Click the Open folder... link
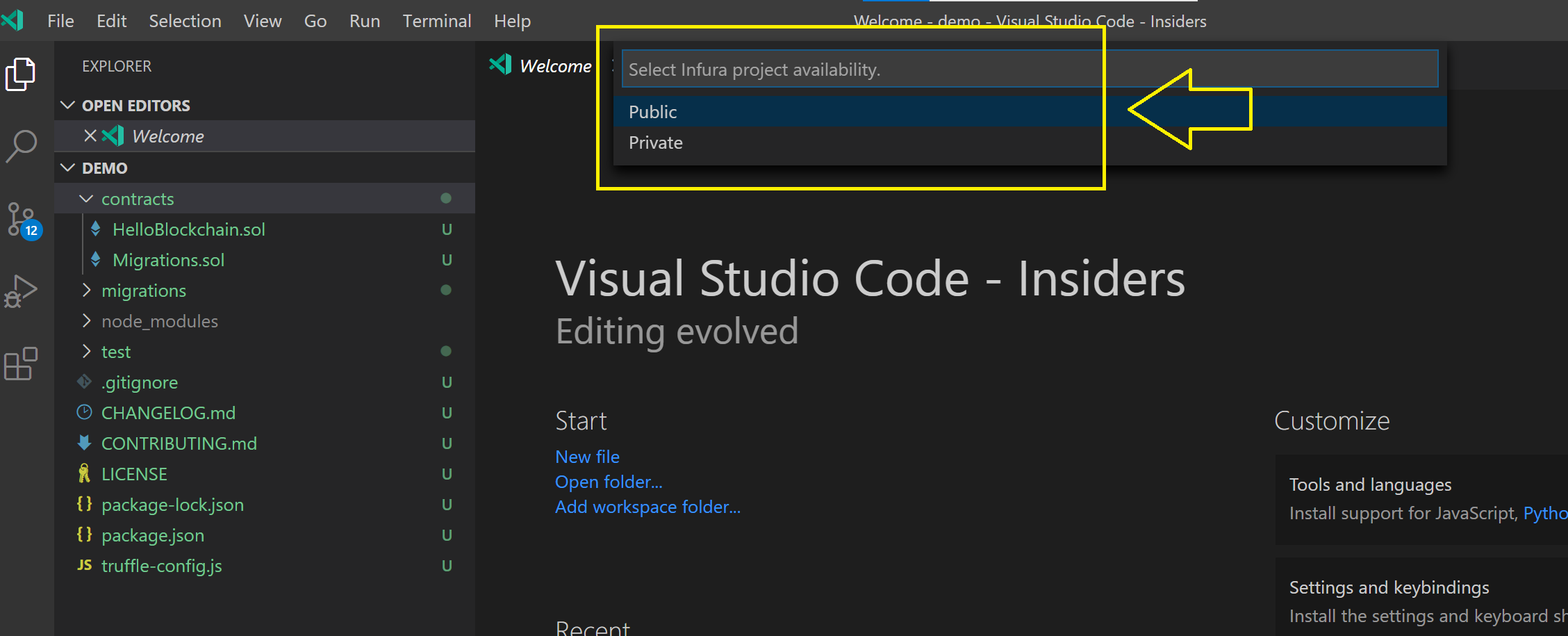 [609, 482]
